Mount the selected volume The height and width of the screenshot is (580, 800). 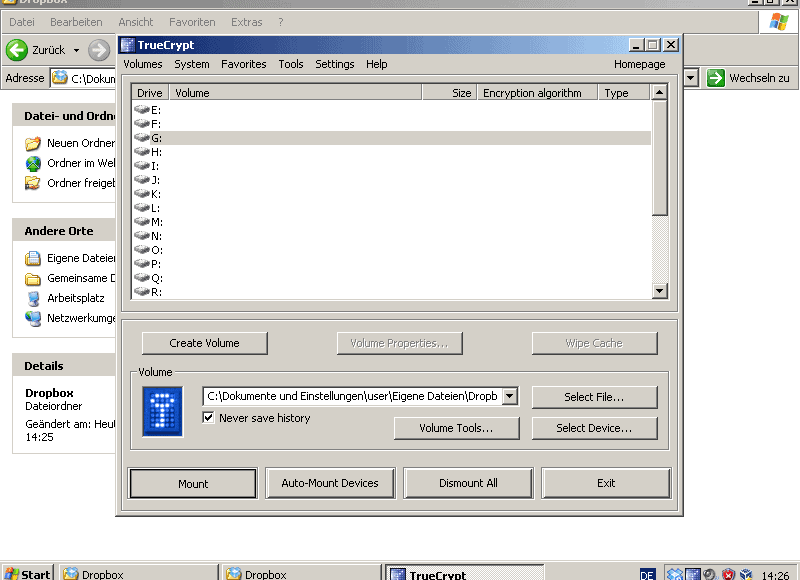click(x=193, y=484)
